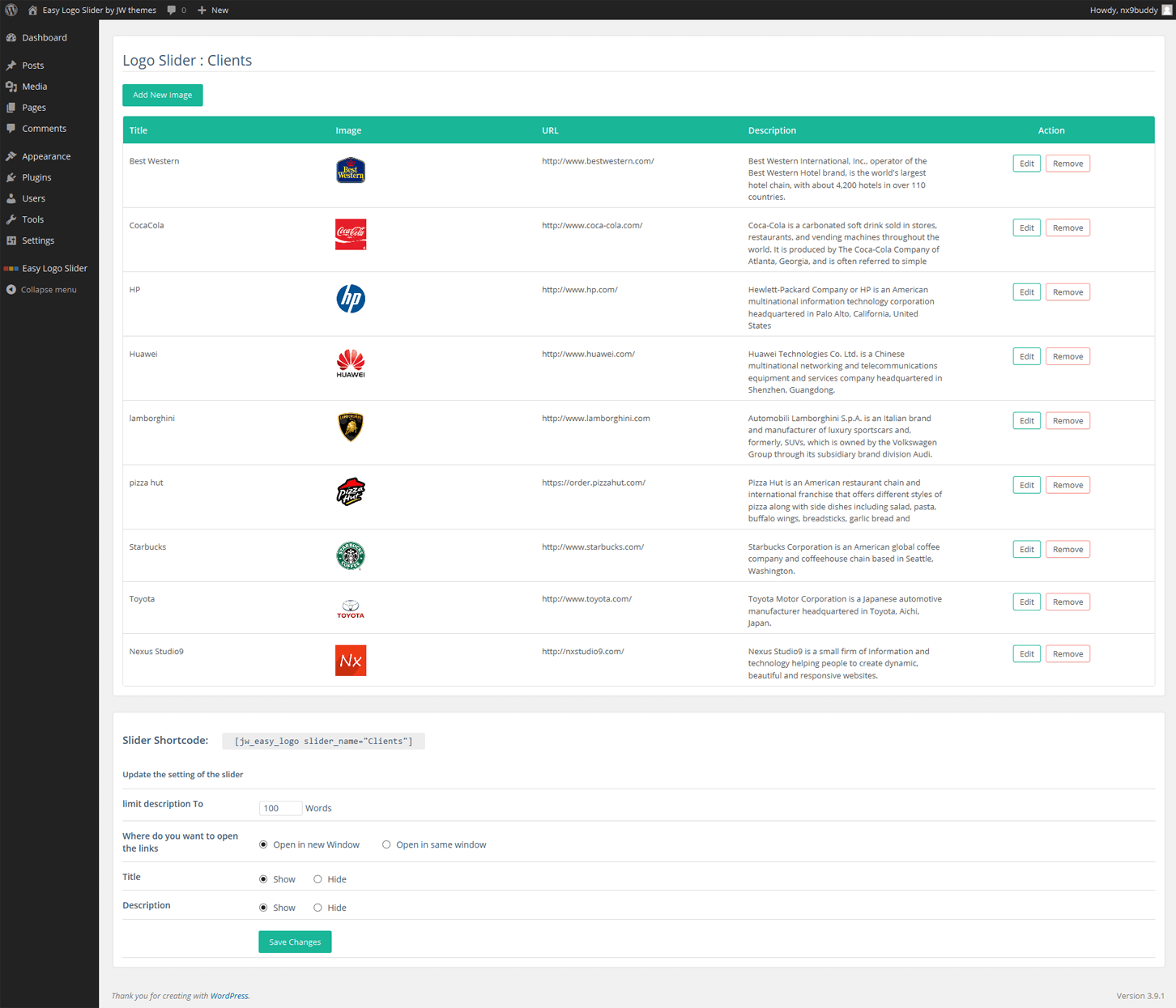Click the http://www.starbucks.com/ URL text
This screenshot has width=1176, height=1008.
pos(593,547)
